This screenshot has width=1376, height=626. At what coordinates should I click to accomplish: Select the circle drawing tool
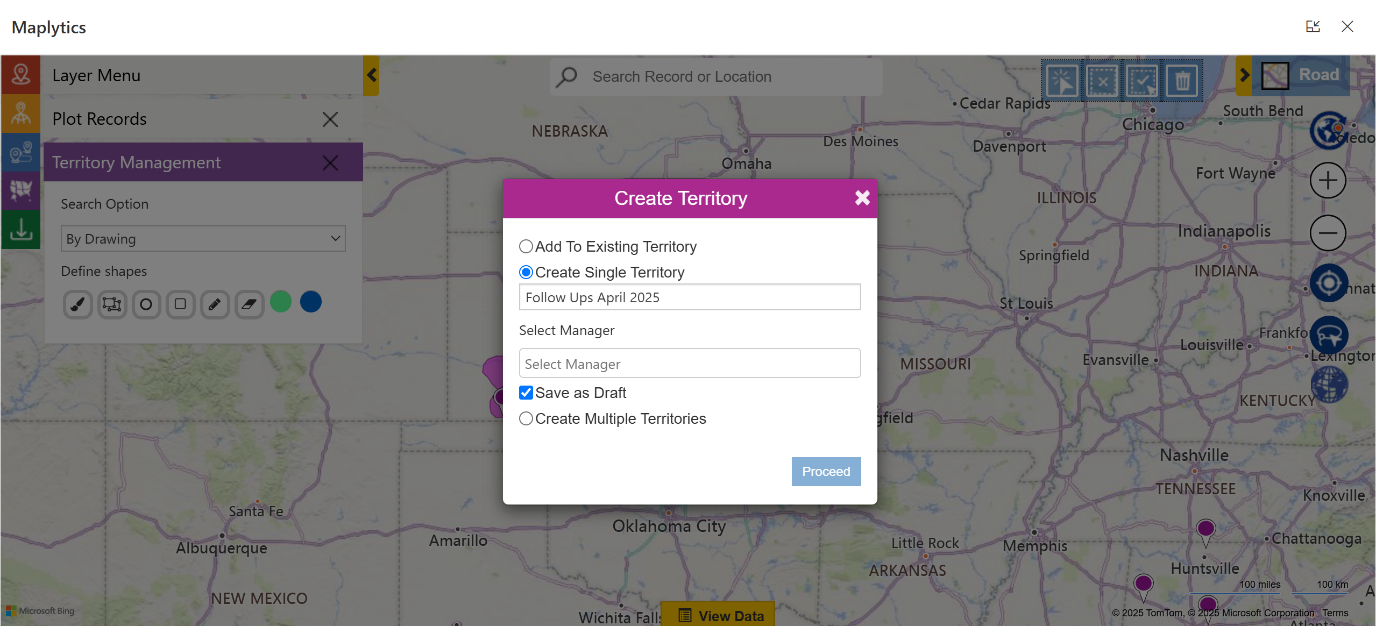point(146,304)
